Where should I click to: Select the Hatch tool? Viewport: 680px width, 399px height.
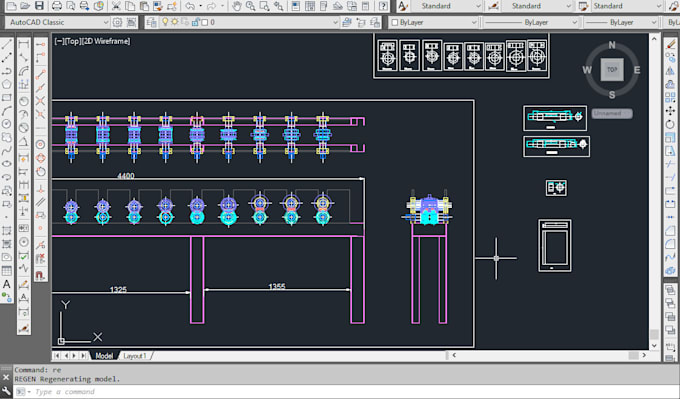click(x=7, y=230)
